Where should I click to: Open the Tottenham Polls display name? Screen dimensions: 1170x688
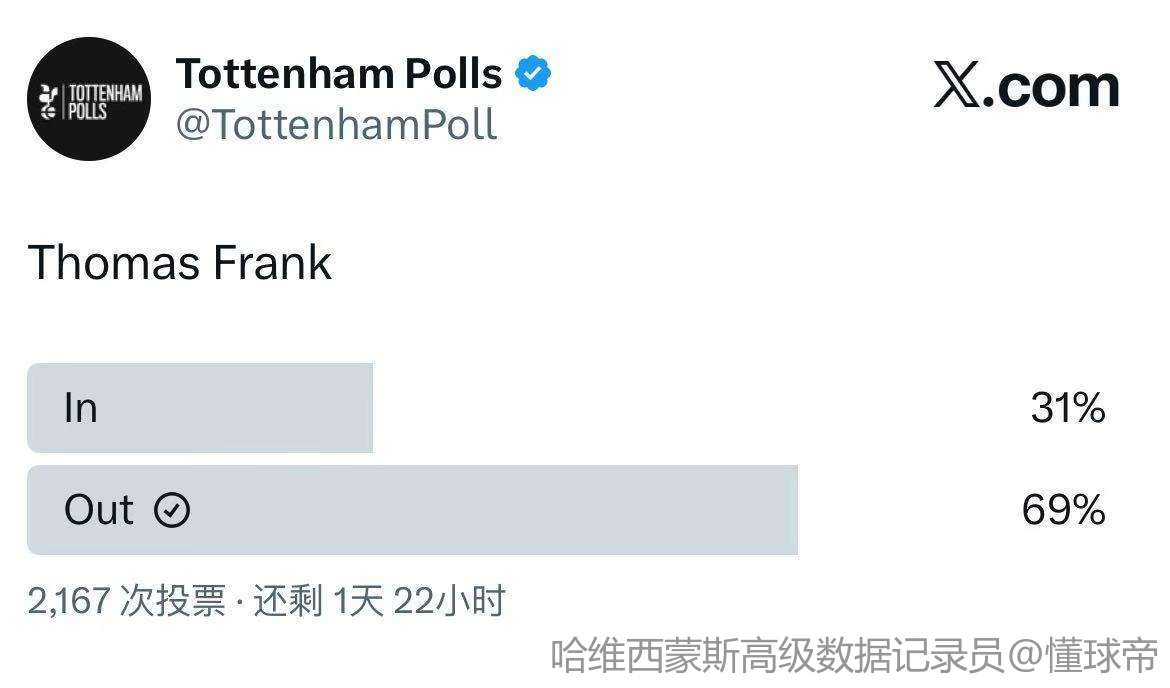339,73
